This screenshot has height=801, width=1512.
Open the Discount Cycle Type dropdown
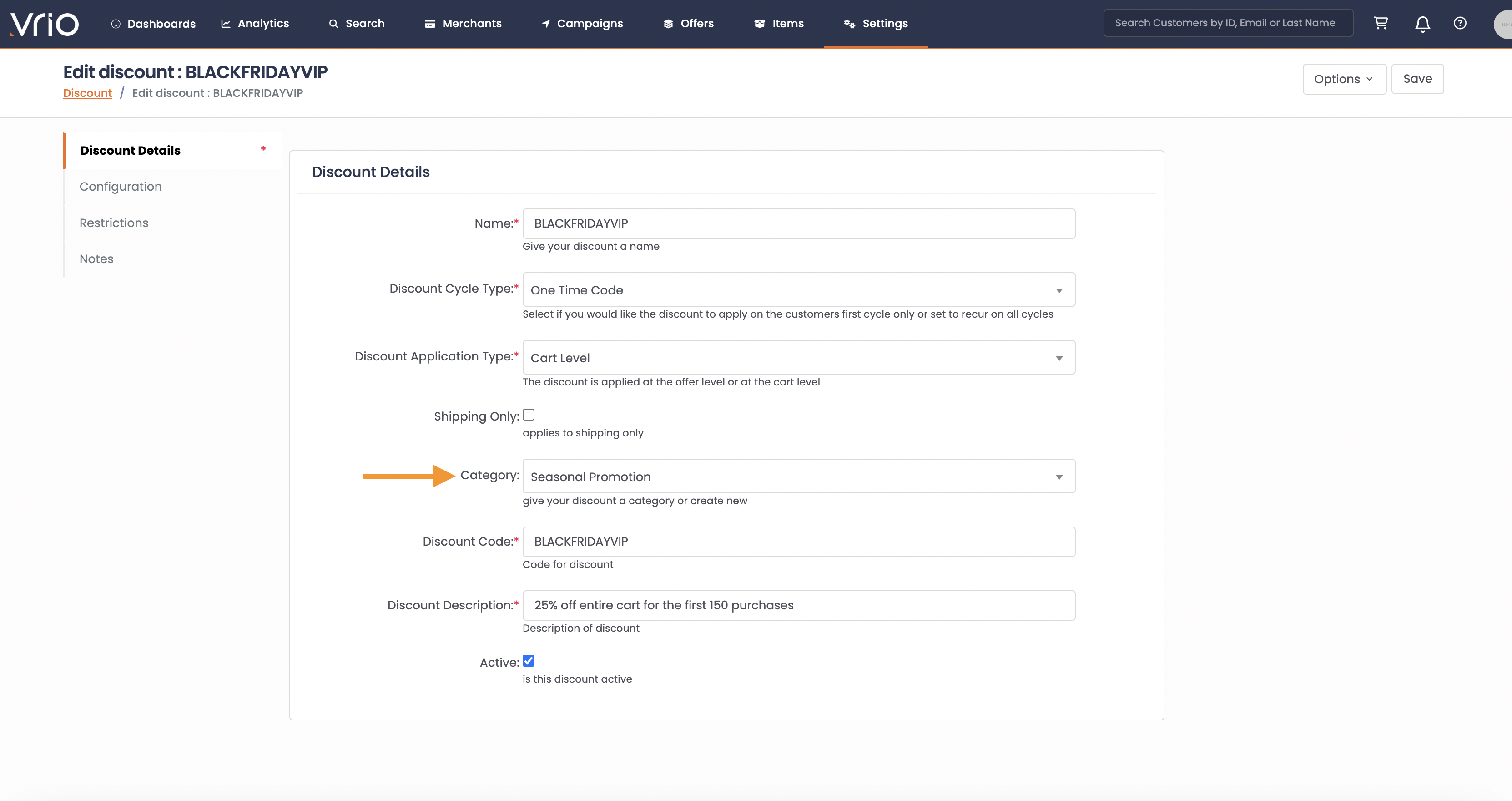pyautogui.click(x=798, y=289)
